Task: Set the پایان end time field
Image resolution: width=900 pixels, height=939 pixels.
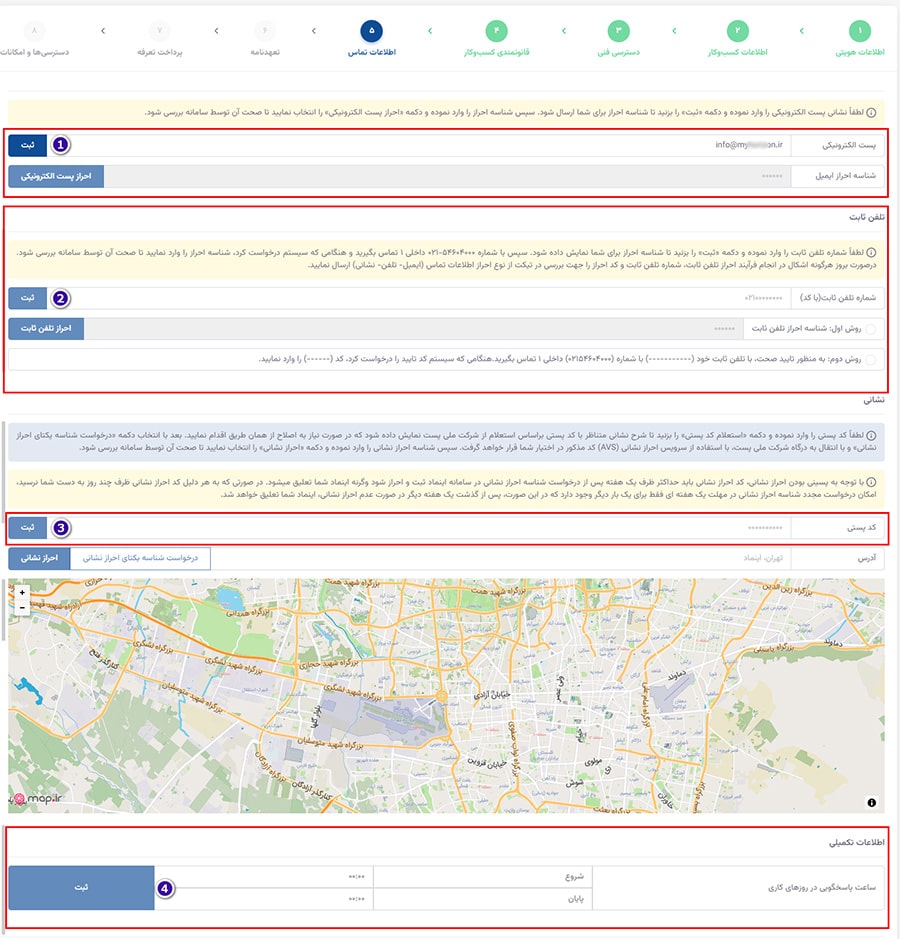Action: [x=263, y=899]
